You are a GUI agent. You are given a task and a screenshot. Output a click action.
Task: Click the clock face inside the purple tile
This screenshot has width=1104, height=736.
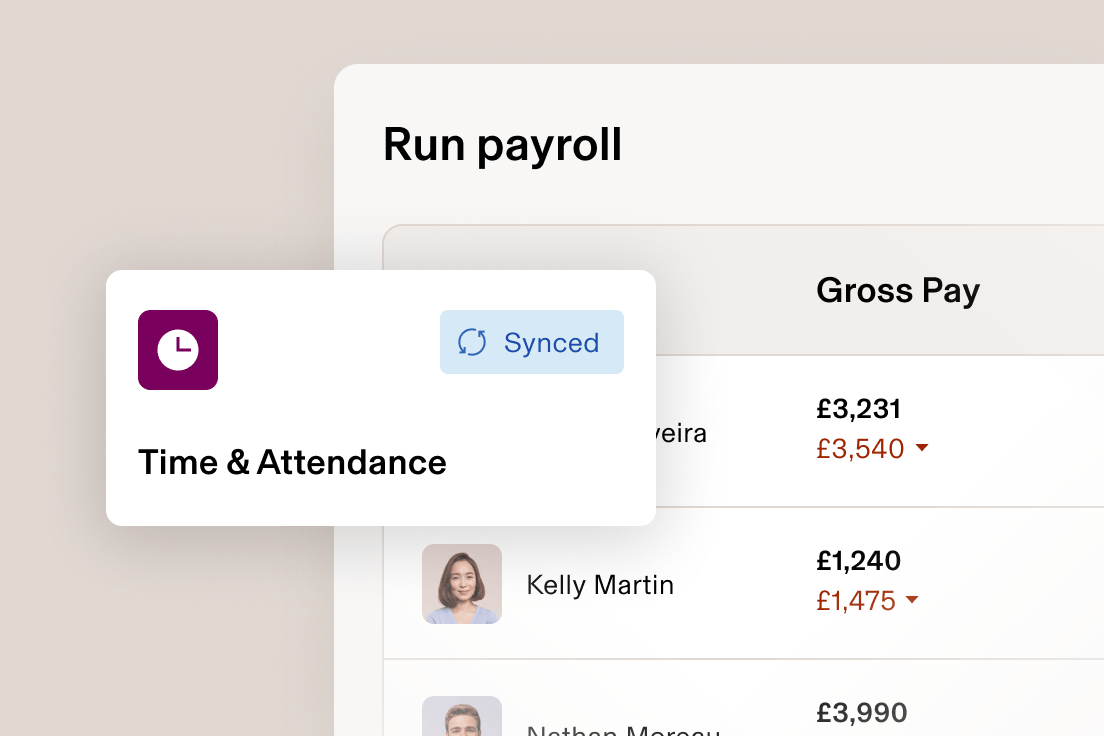177,348
